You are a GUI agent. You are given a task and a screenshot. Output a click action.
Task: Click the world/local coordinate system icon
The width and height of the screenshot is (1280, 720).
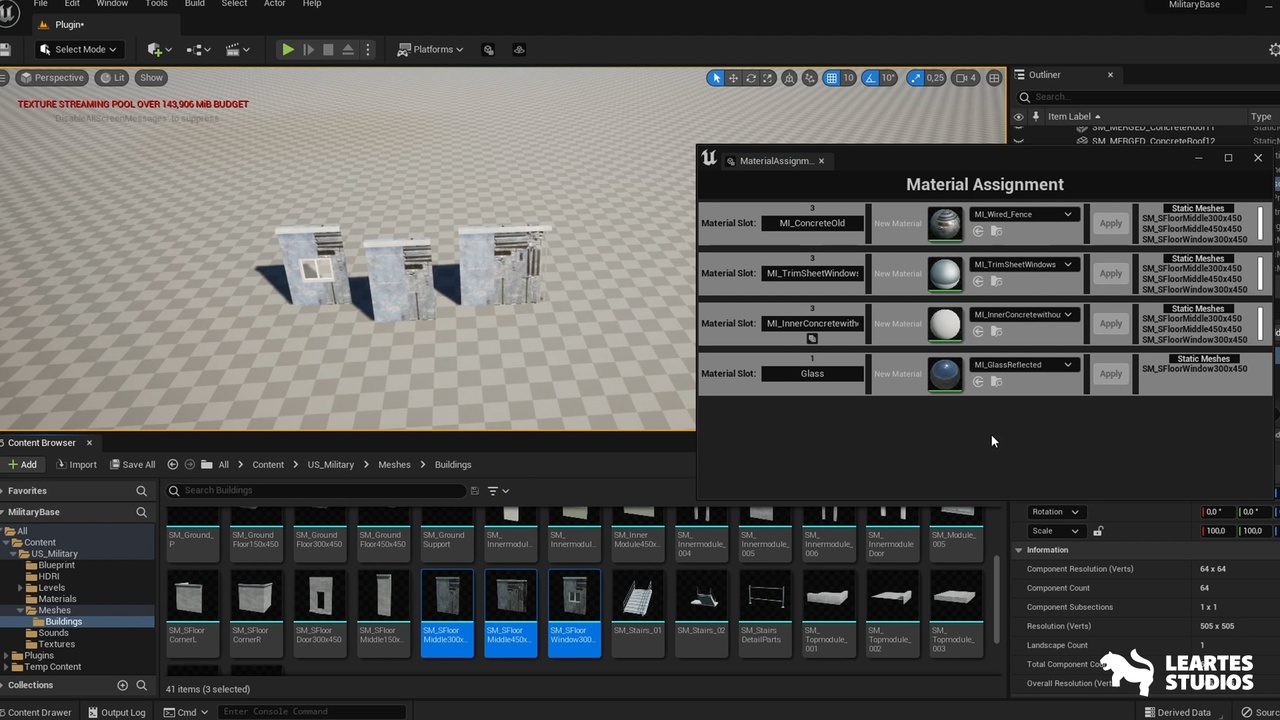coord(789,78)
